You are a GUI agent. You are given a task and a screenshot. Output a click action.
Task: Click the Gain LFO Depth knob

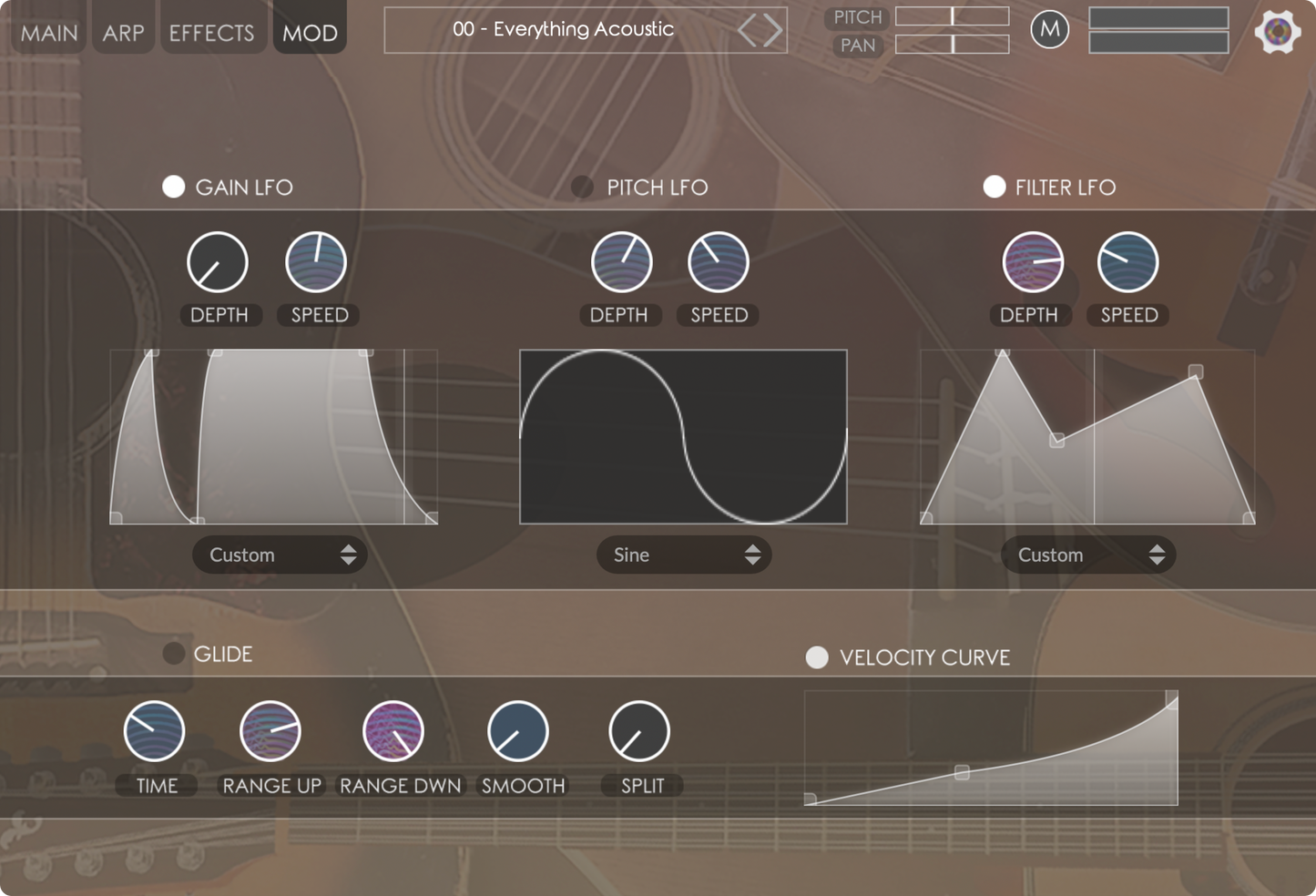[x=218, y=262]
